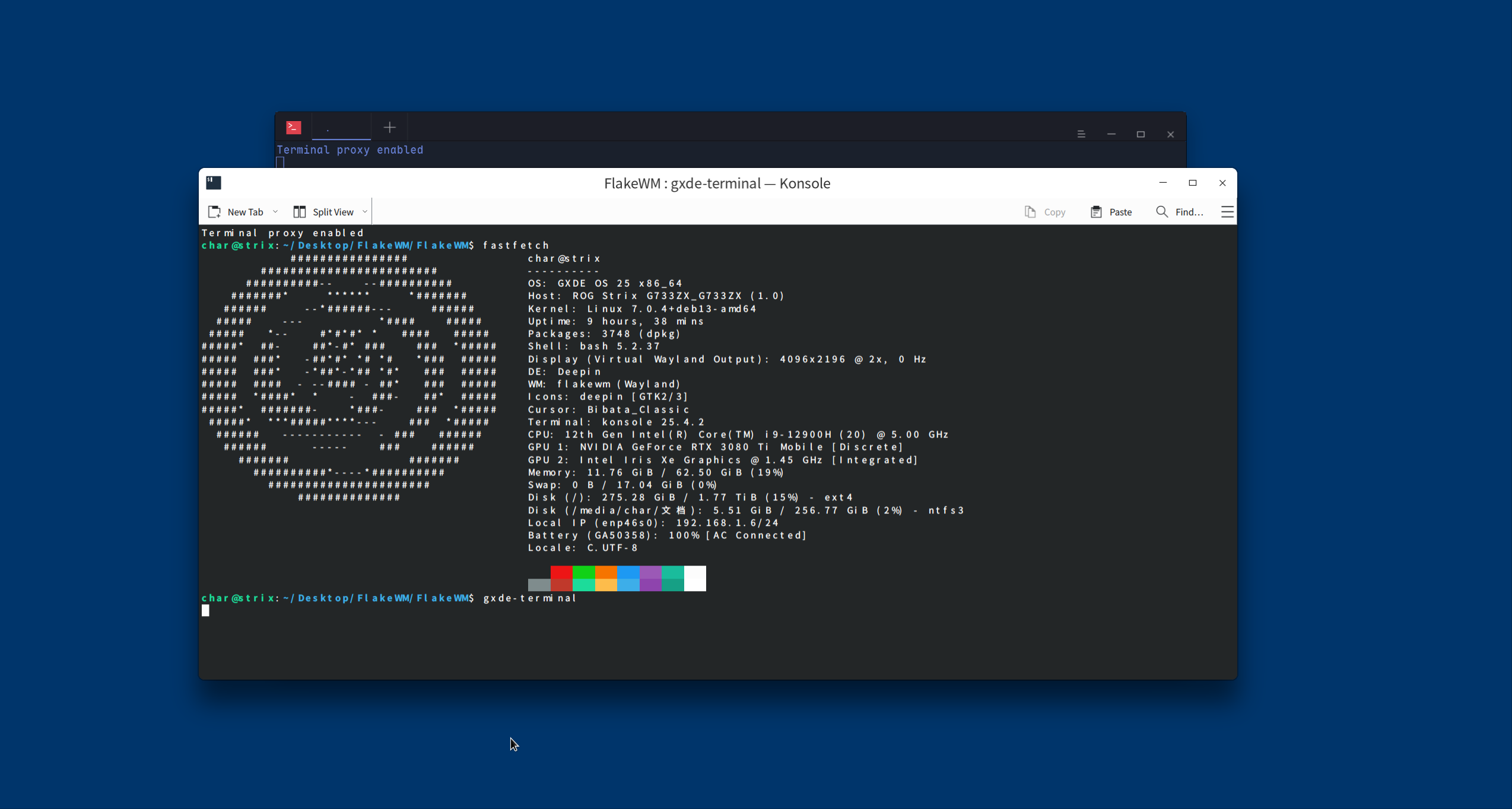Maximize the Konsole window

(x=1193, y=183)
